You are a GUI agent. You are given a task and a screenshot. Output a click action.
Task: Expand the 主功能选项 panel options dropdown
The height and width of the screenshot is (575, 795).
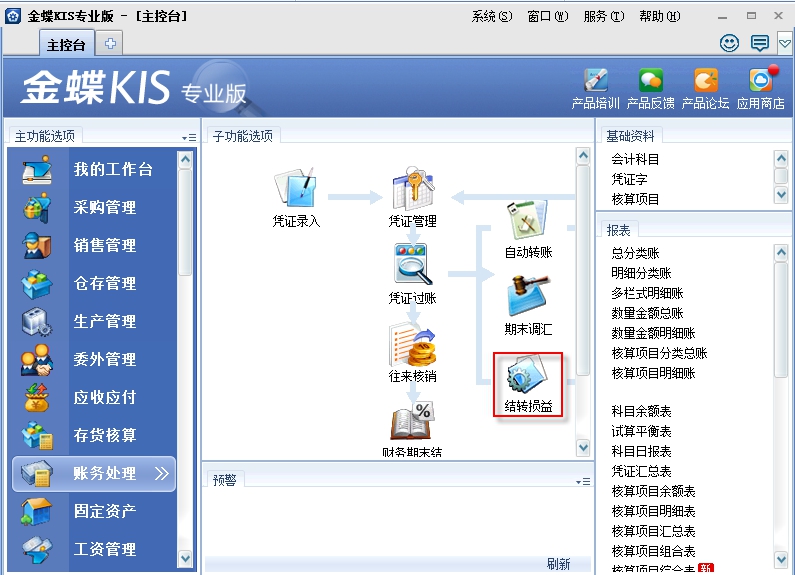pos(188,137)
